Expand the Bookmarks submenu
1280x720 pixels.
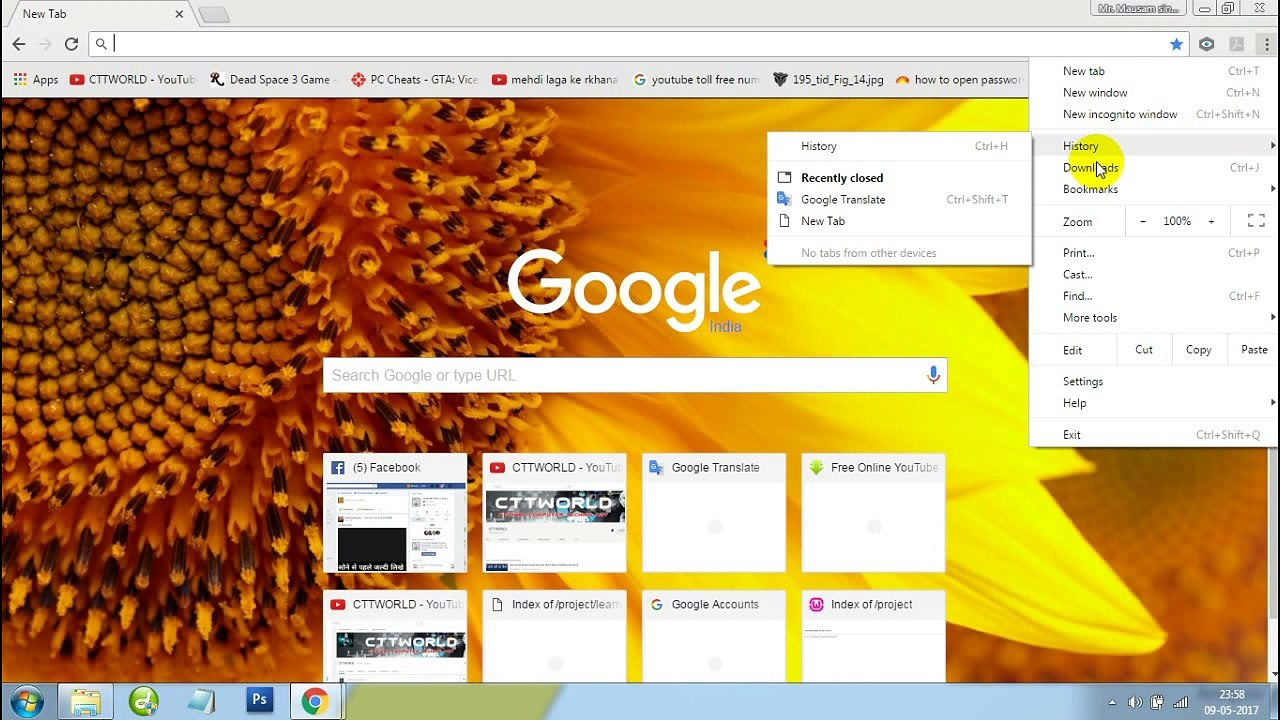click(x=1154, y=189)
